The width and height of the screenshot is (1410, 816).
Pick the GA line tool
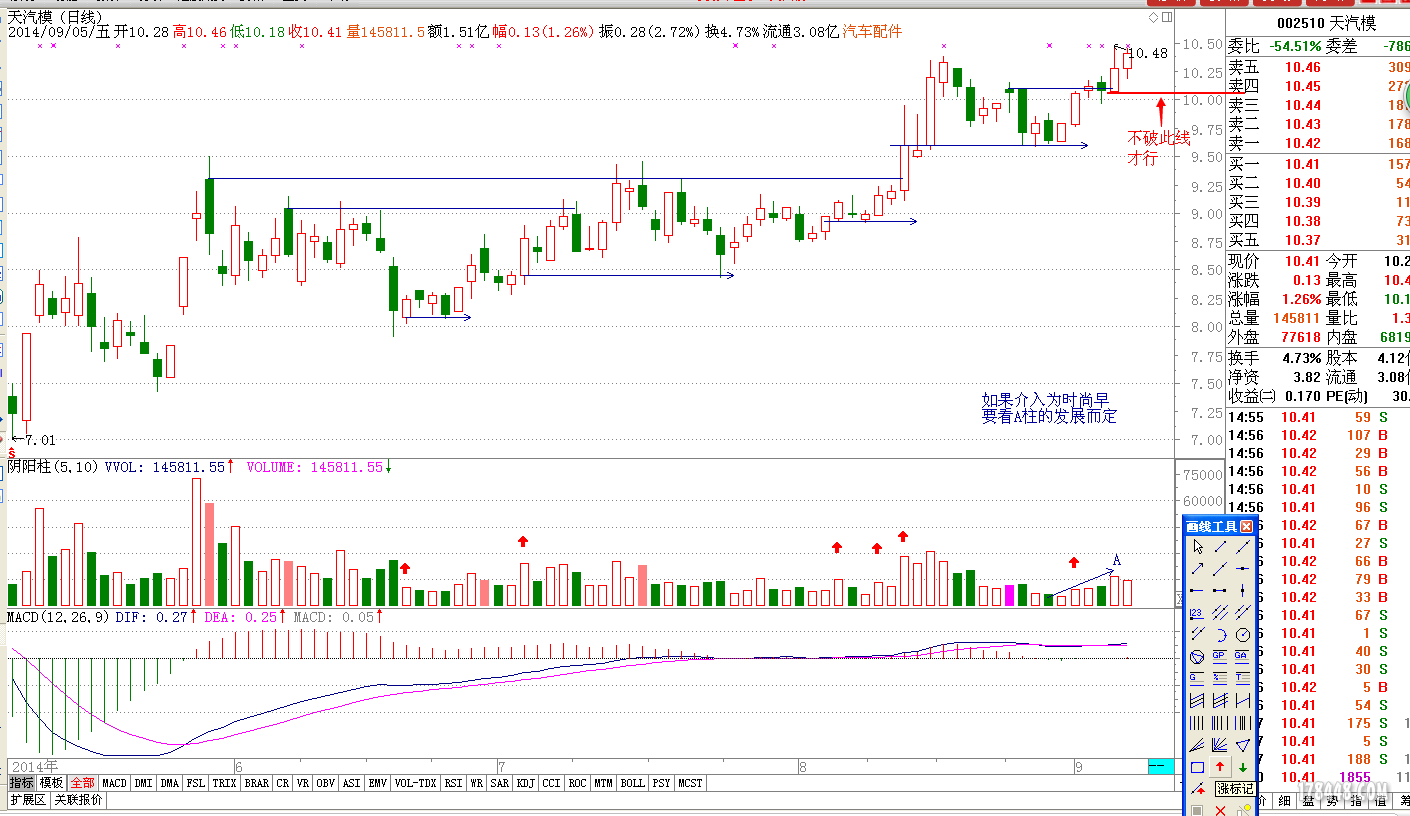[x=1243, y=655]
